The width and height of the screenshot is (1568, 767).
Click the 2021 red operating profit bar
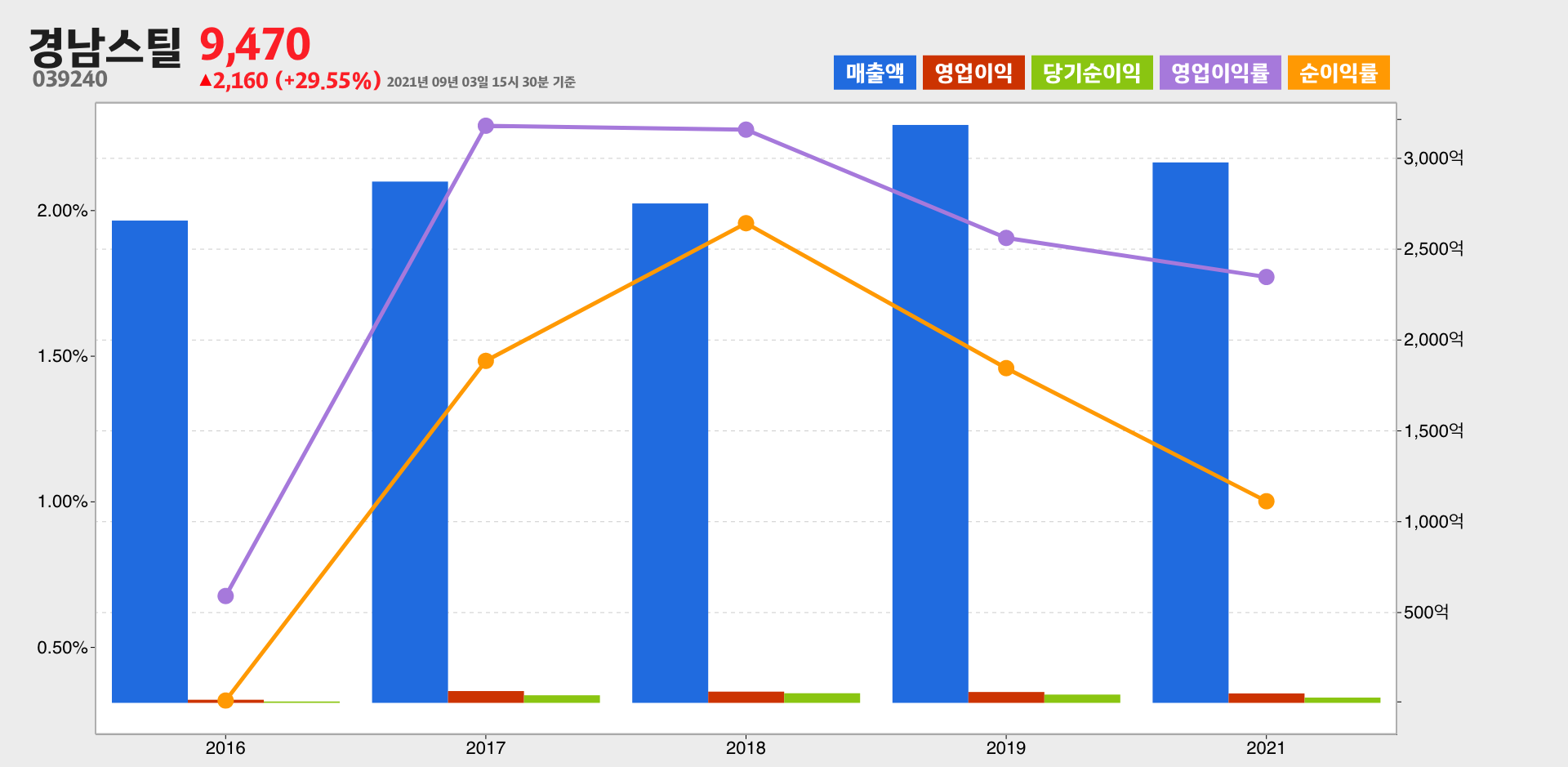click(x=1266, y=698)
